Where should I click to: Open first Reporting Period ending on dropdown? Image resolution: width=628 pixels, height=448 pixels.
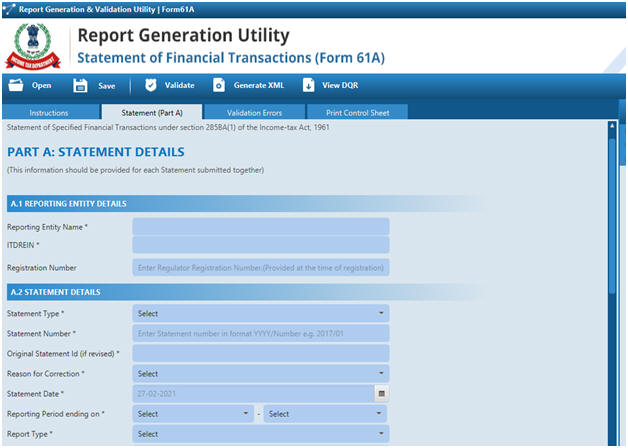coord(194,414)
